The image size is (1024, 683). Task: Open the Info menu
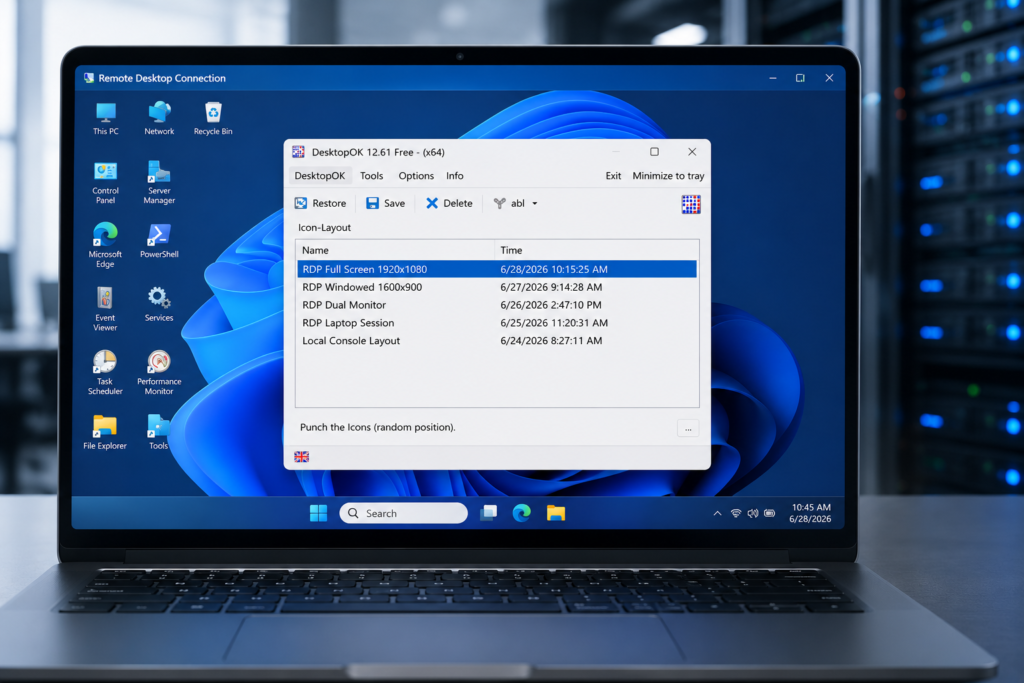455,176
